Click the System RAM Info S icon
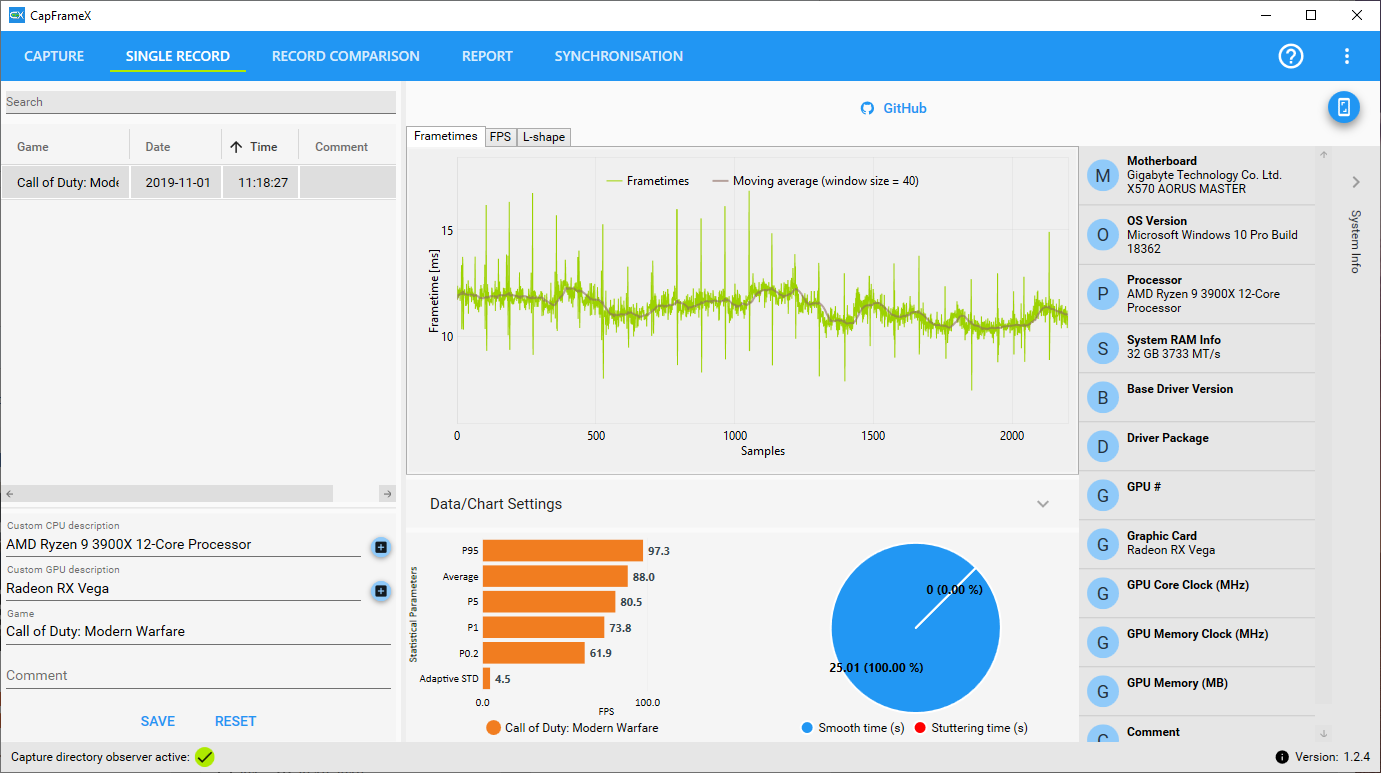The height and width of the screenshot is (773, 1381). pyautogui.click(x=1103, y=348)
